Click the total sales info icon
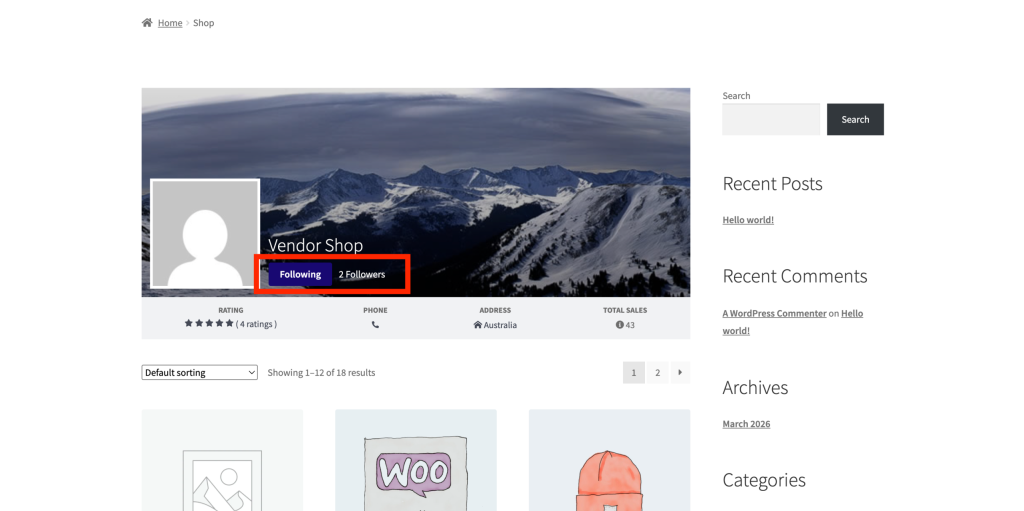 (x=620, y=325)
